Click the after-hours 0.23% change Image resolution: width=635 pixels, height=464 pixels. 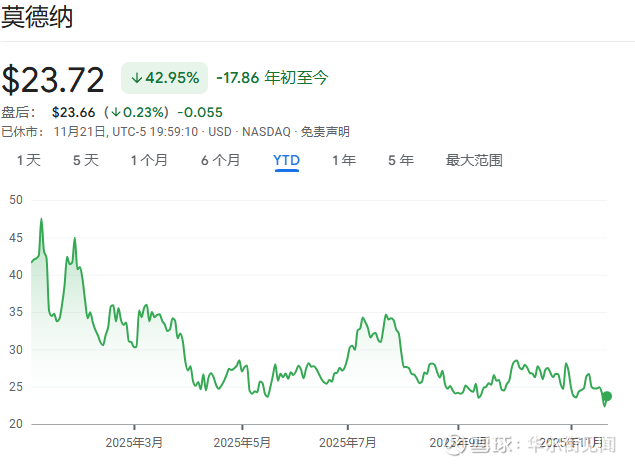(x=136, y=112)
